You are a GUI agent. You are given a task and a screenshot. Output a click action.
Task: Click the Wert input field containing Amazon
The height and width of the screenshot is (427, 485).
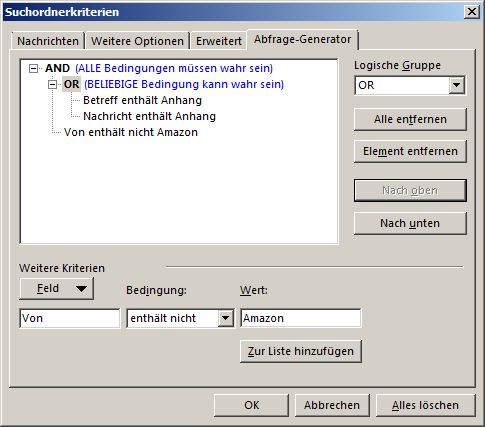point(301,318)
